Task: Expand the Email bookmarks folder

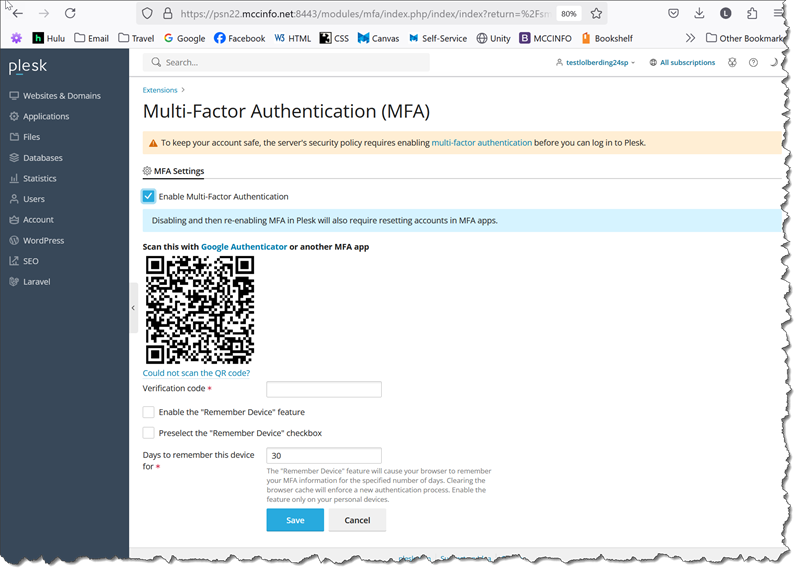Action: coord(92,38)
